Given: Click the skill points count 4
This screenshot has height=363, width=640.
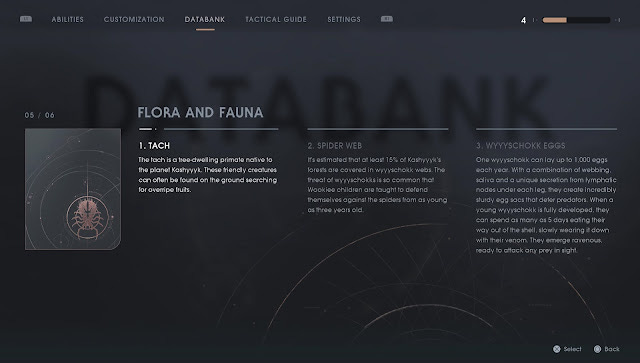Looking at the screenshot, I should [523, 20].
